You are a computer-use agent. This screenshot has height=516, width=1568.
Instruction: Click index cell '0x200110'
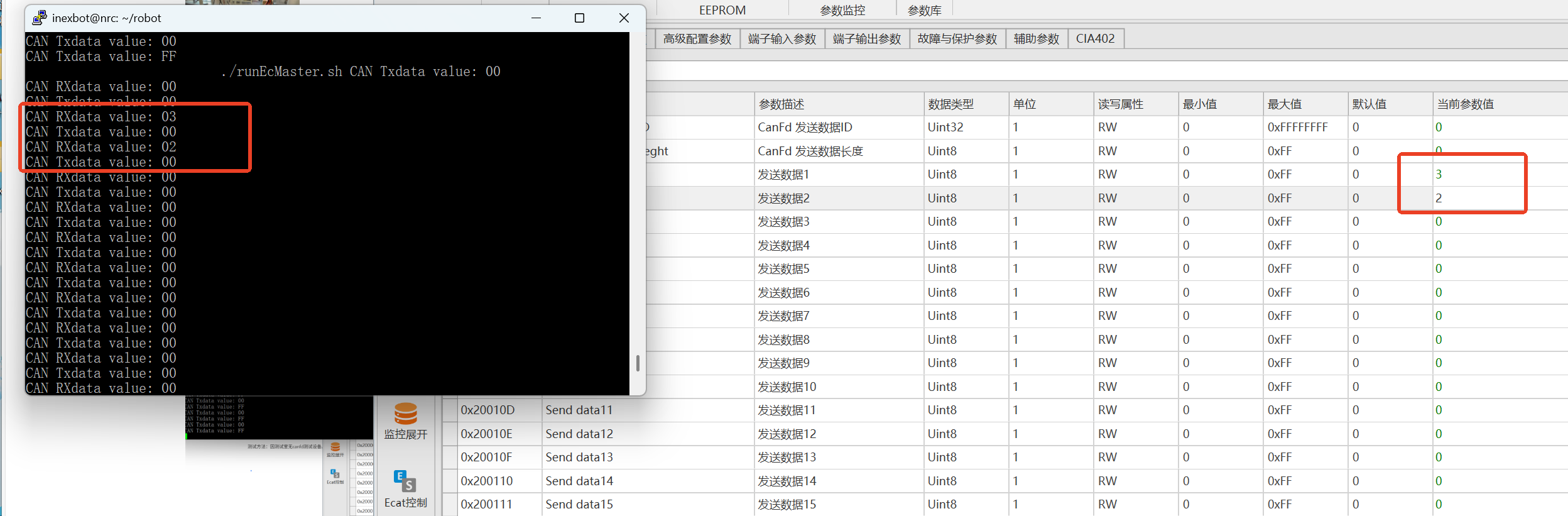[499, 481]
